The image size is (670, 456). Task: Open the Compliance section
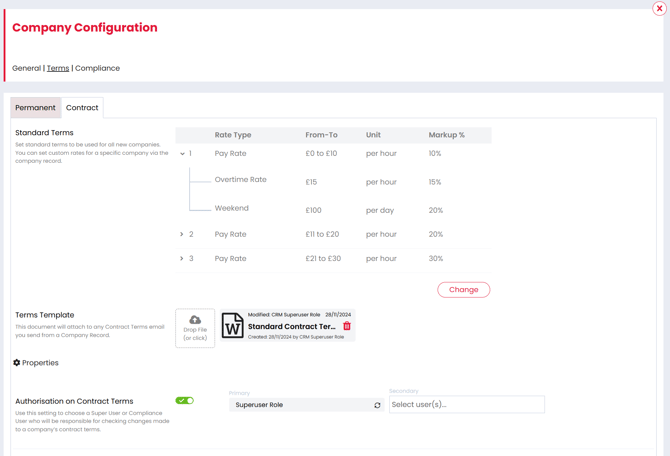97,68
